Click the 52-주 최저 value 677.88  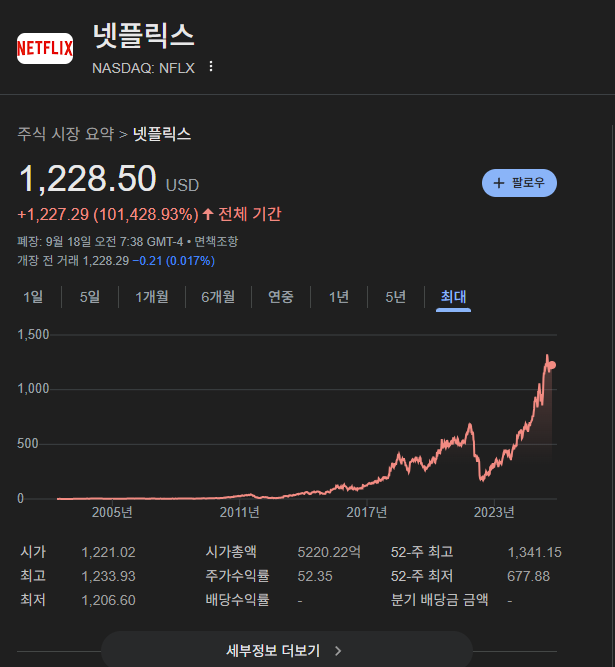coord(529,576)
